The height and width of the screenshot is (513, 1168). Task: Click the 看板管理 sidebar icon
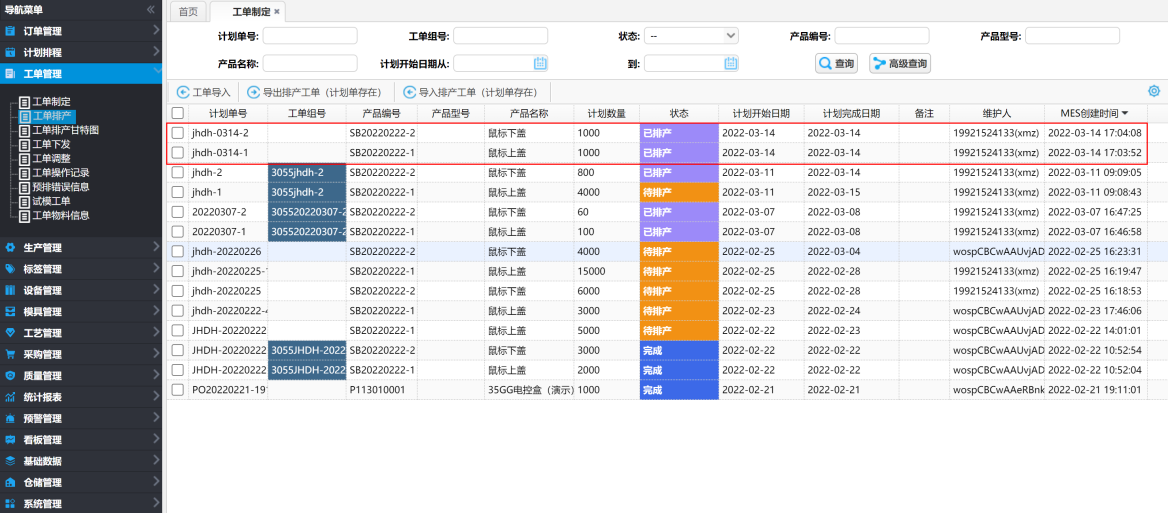(x=10, y=440)
